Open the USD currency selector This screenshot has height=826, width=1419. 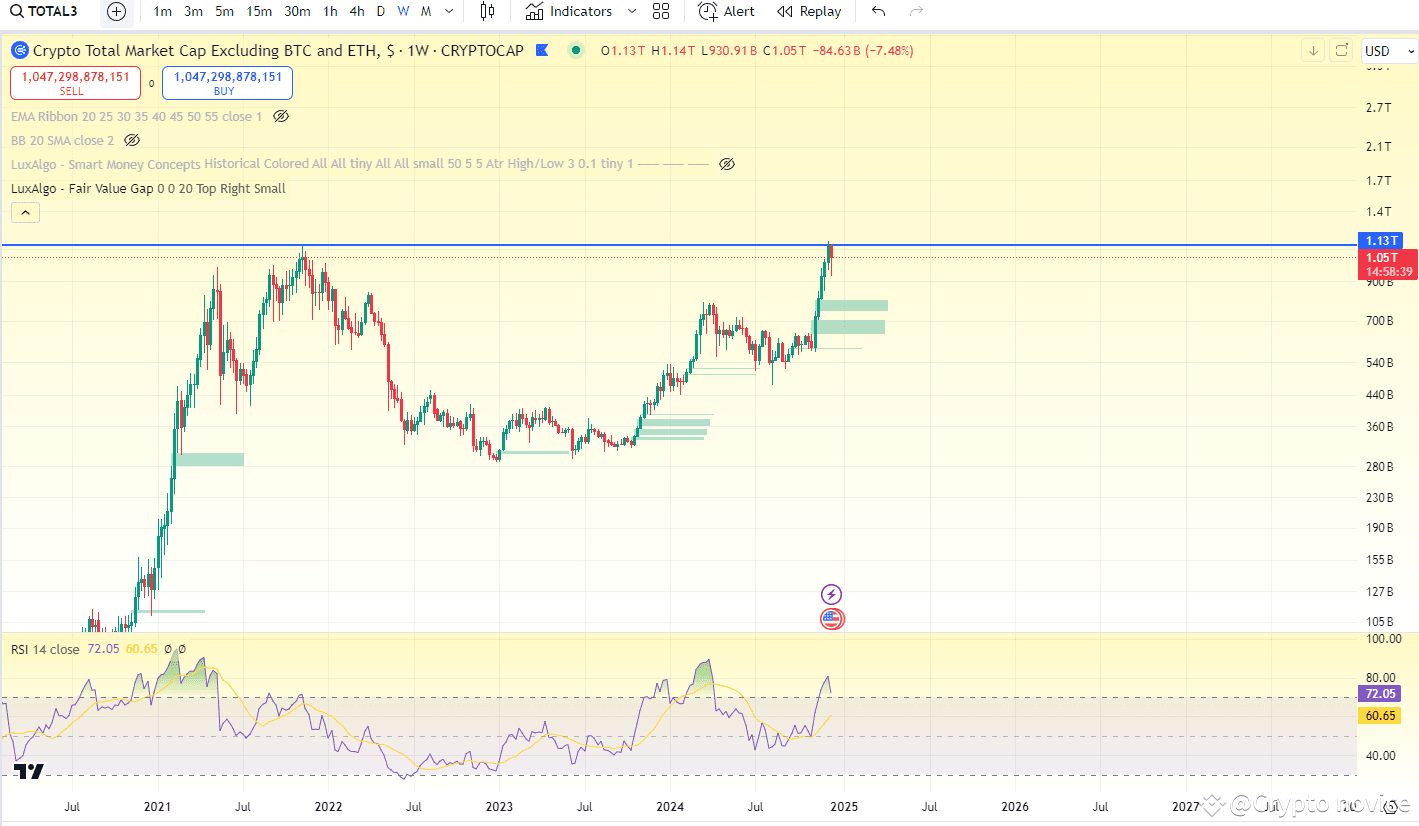(x=1389, y=51)
